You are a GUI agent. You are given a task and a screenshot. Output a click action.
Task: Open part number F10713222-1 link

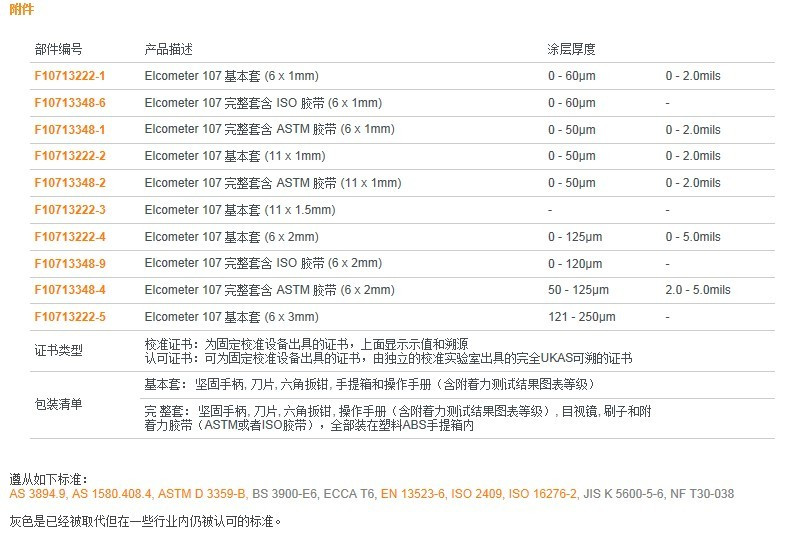coord(69,76)
